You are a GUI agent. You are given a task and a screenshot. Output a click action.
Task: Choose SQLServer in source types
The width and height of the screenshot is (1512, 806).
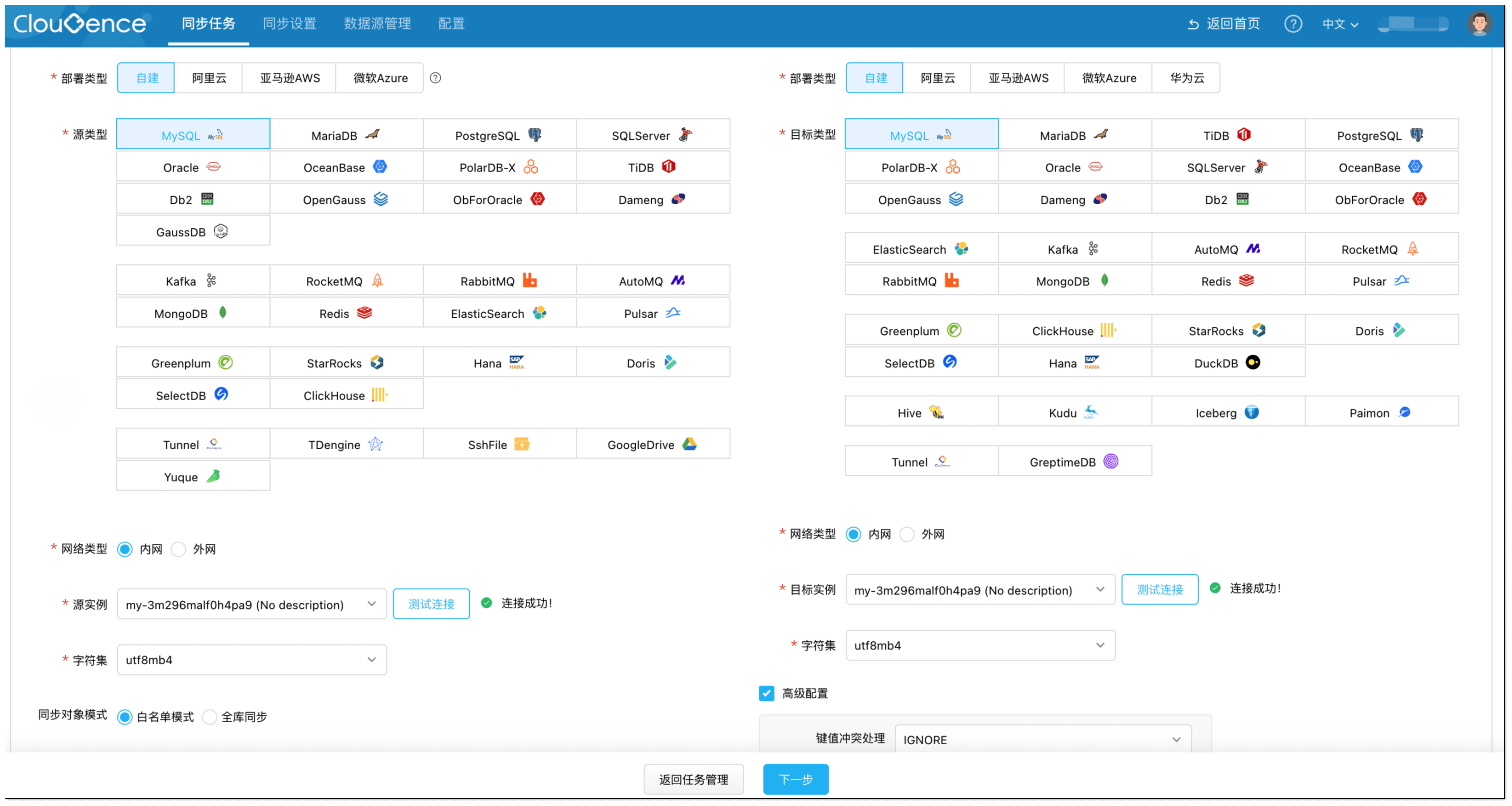pos(653,134)
